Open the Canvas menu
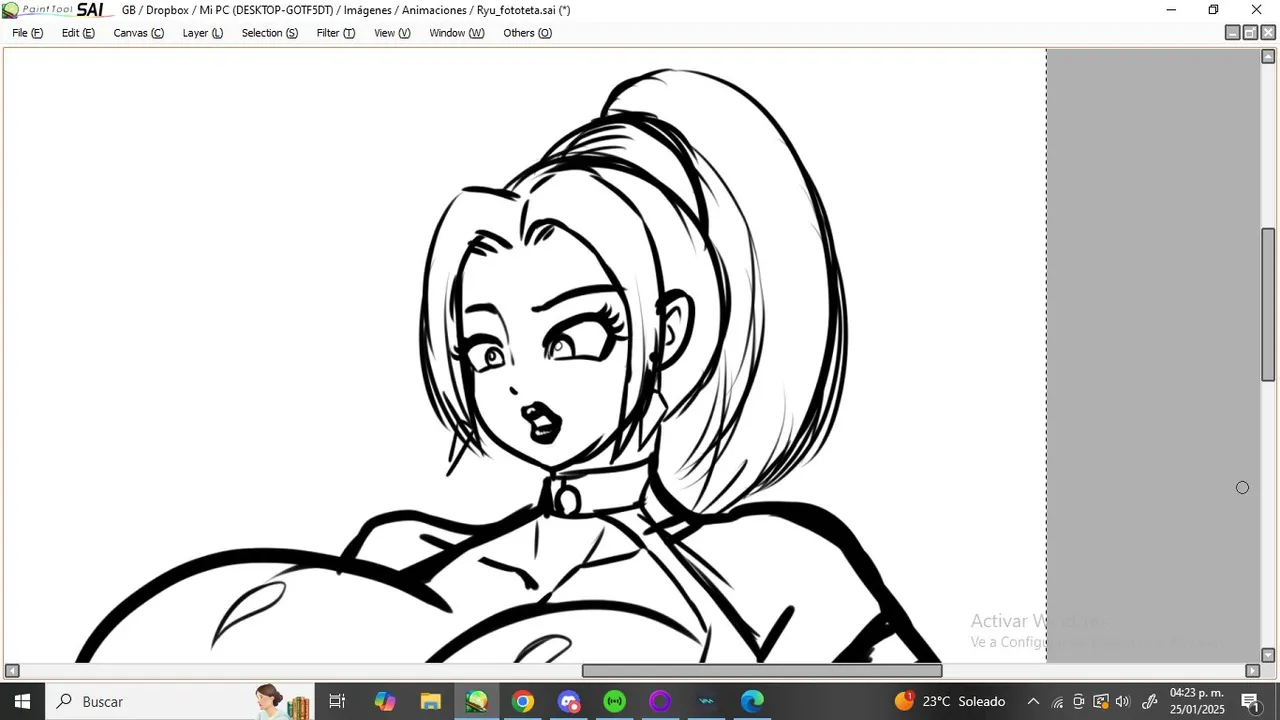 tap(138, 33)
